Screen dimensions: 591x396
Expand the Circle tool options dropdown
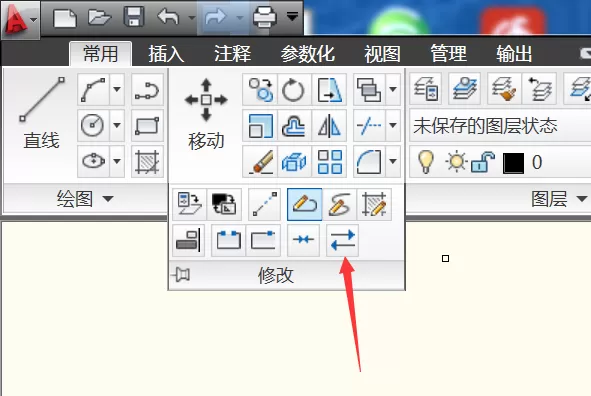point(117,125)
